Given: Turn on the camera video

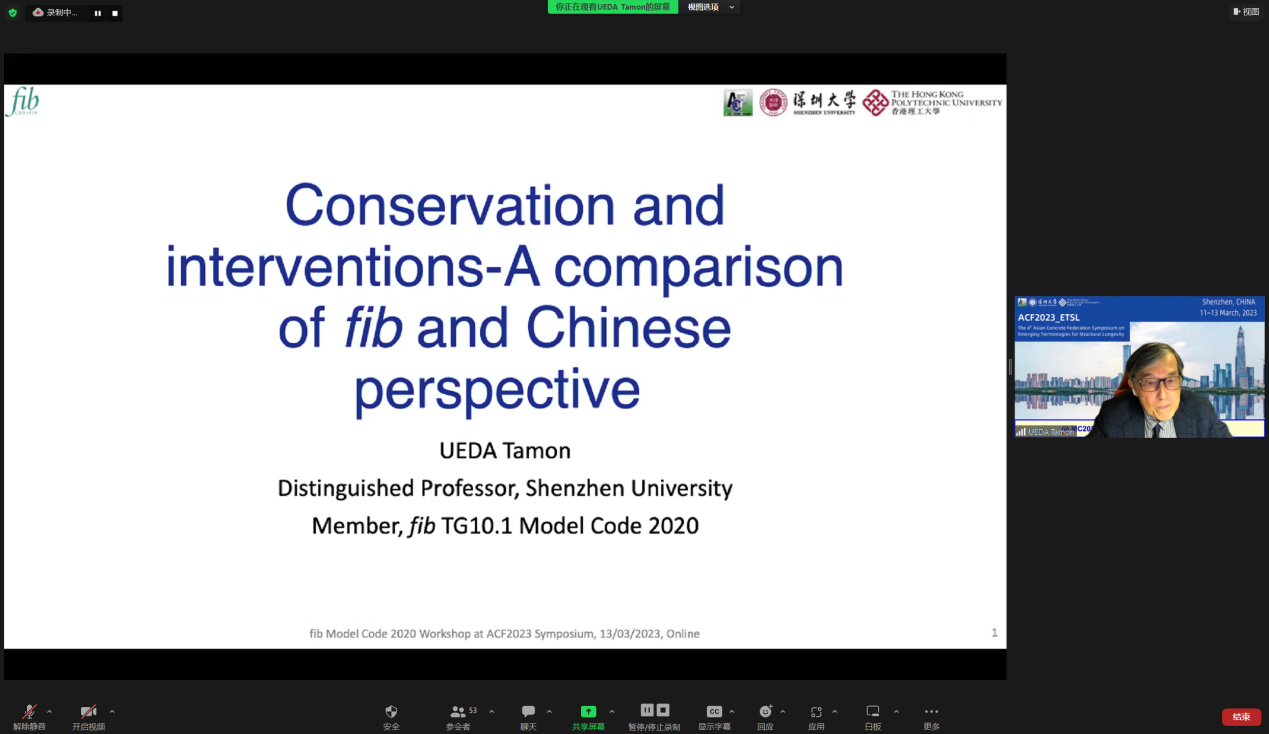Looking at the screenshot, I should 88,712.
